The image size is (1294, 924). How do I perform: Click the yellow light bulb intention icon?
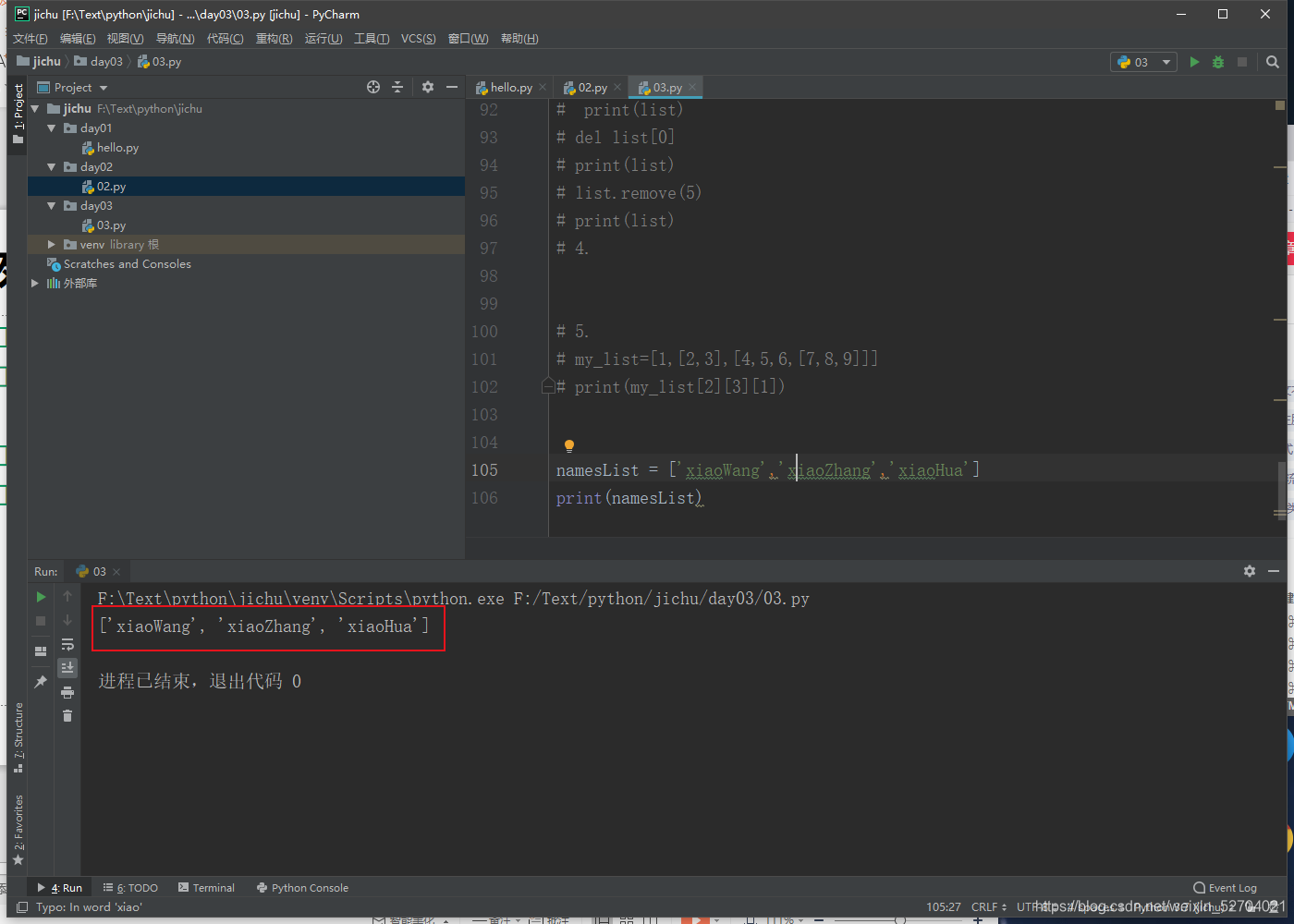(569, 446)
